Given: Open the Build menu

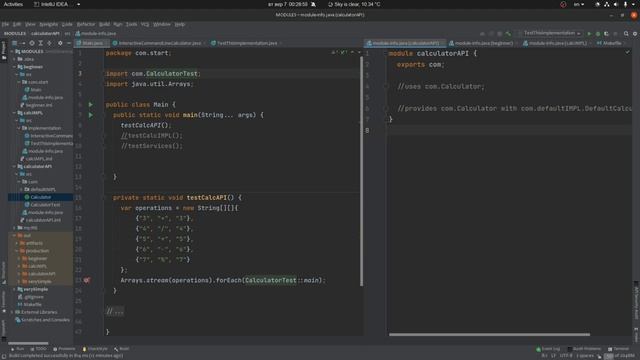Looking at the screenshot, I should (104, 24).
